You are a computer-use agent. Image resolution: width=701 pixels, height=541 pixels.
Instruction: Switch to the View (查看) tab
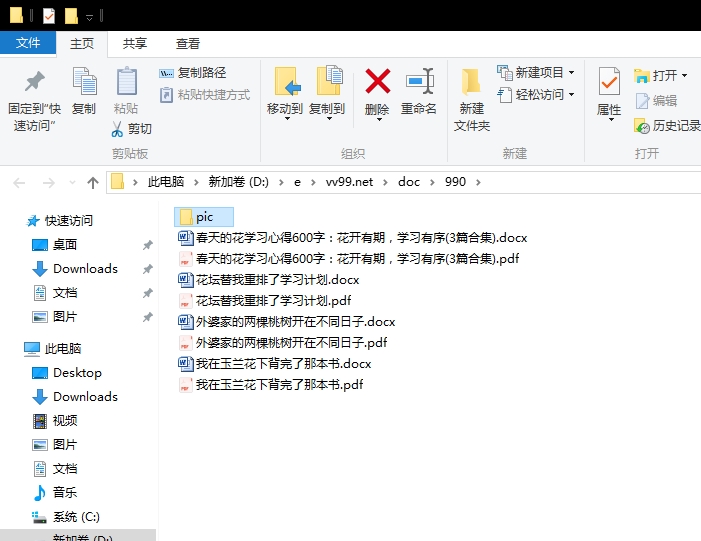coord(188,44)
